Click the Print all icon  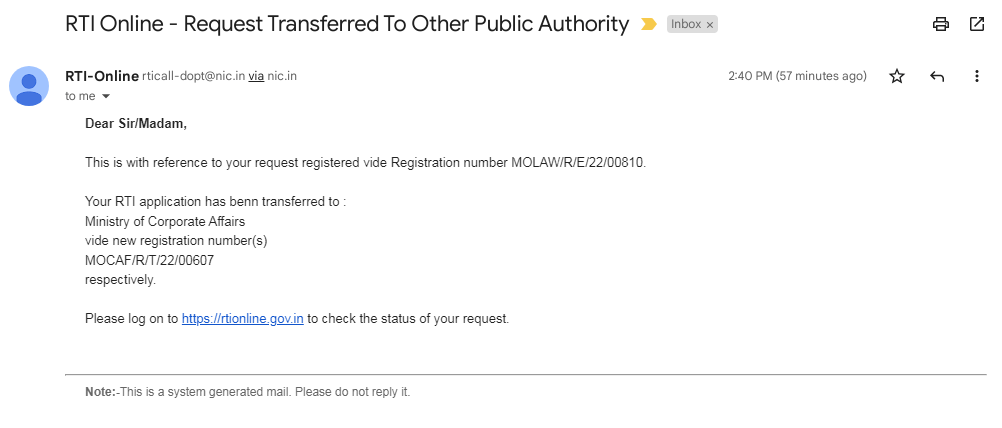(940, 24)
